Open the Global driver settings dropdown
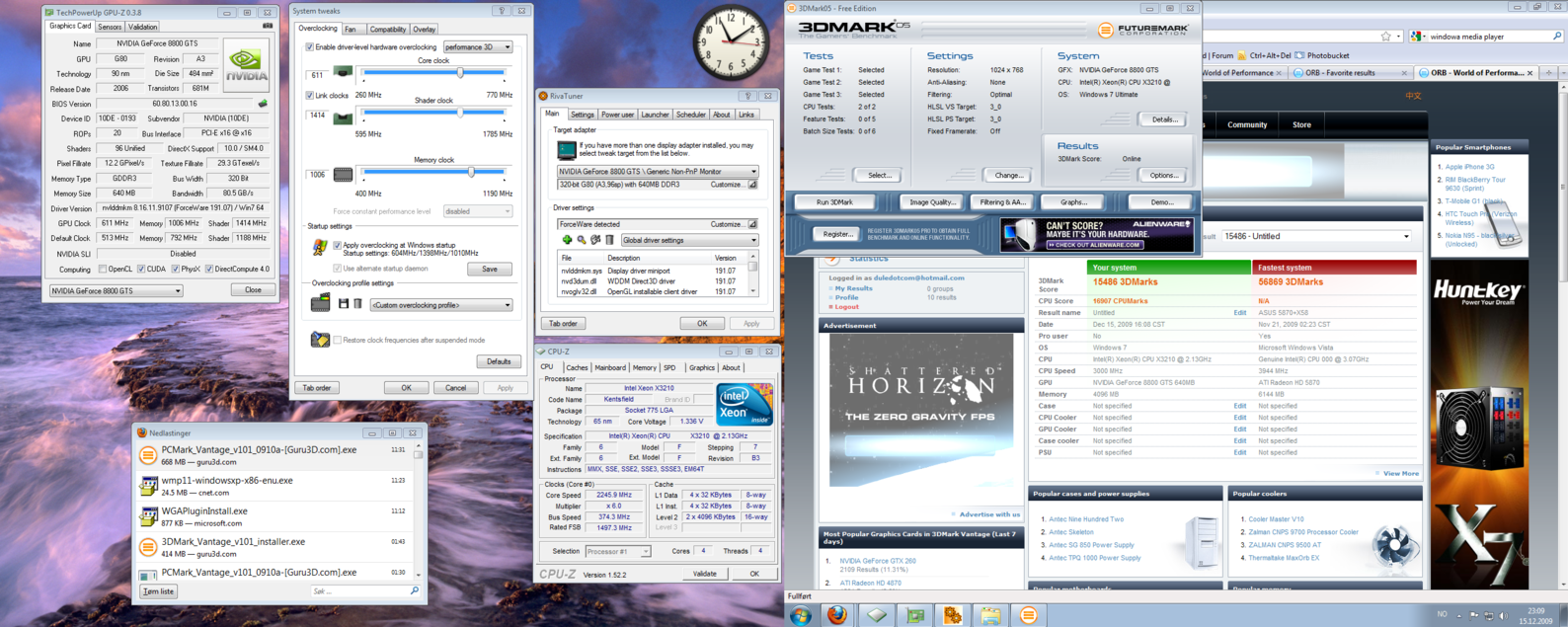The image size is (1568, 627). [689, 240]
